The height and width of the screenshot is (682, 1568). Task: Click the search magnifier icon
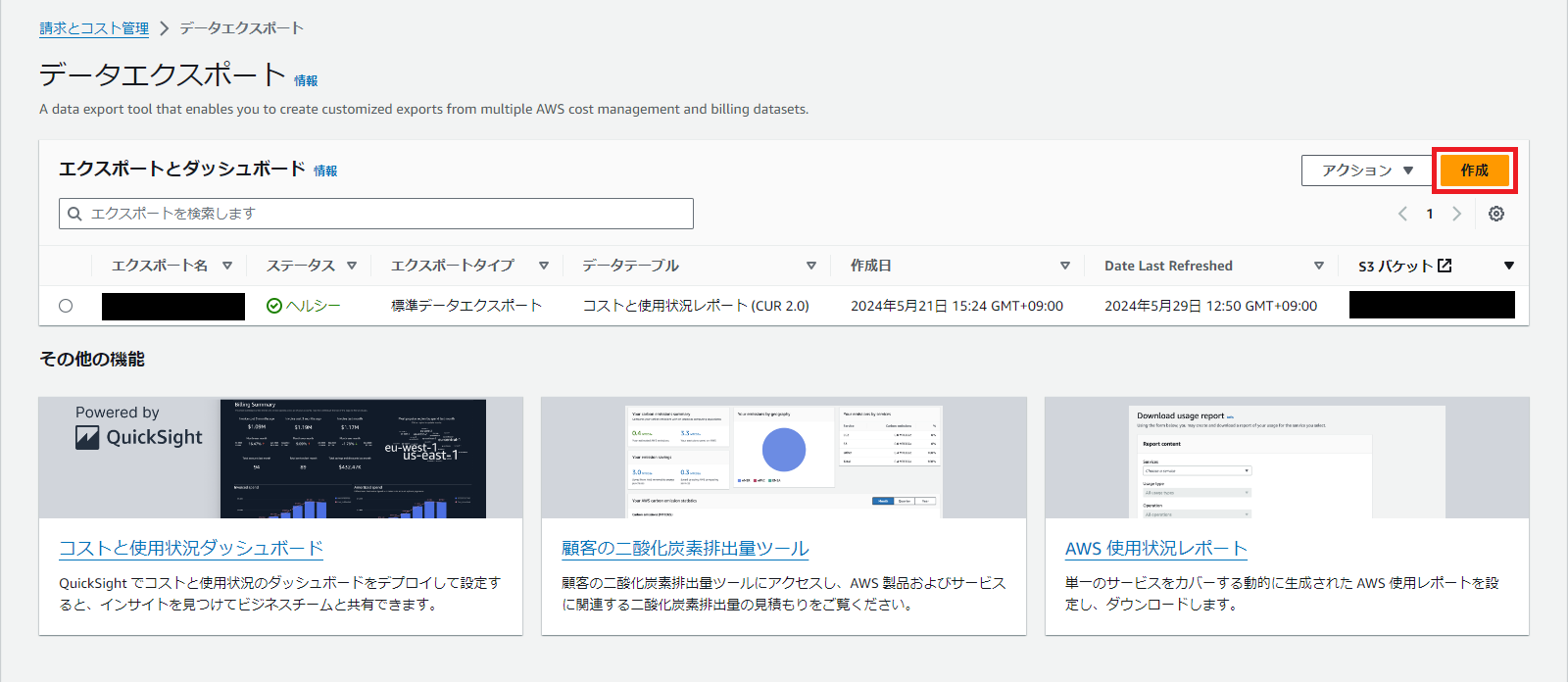[x=74, y=214]
